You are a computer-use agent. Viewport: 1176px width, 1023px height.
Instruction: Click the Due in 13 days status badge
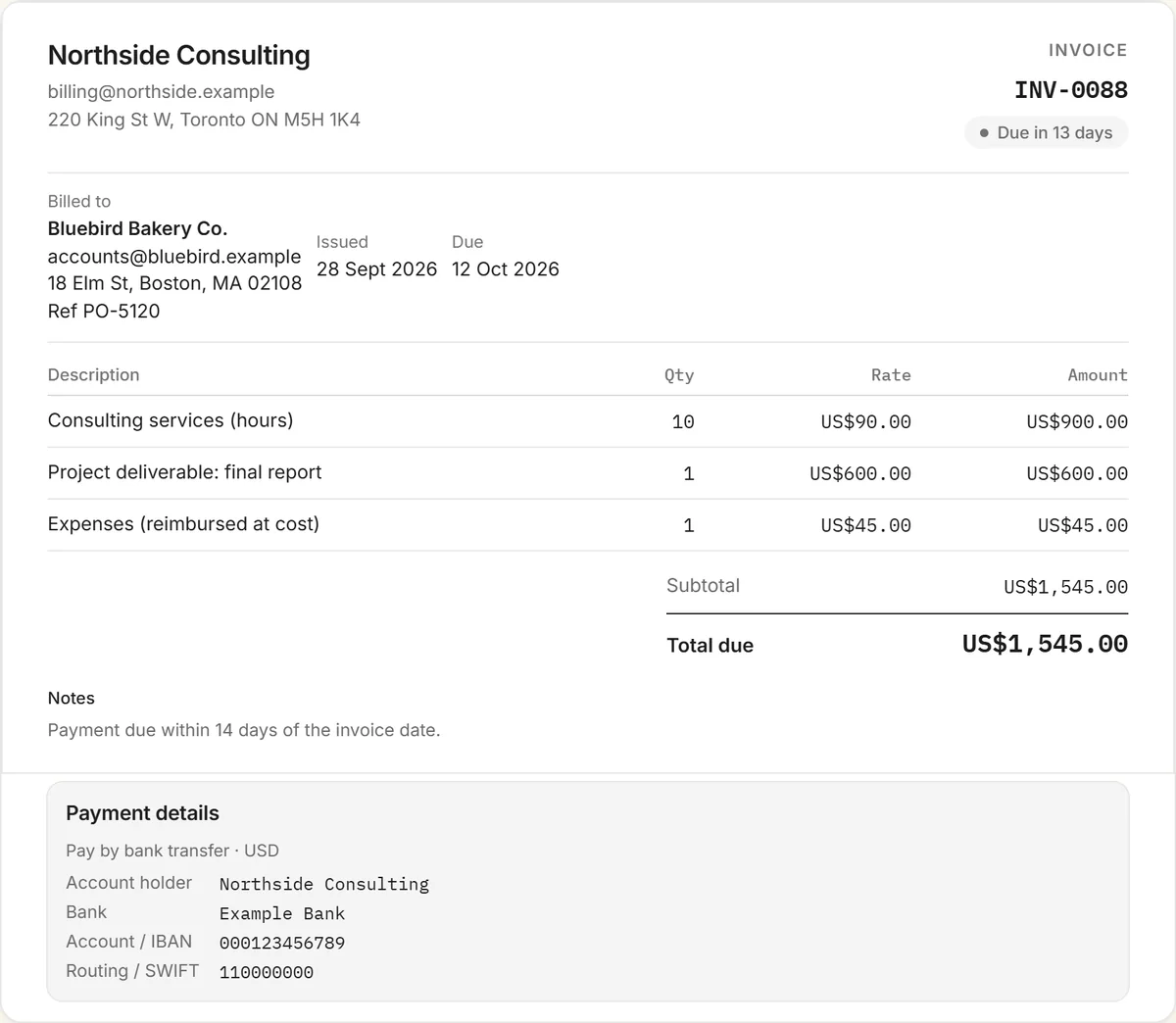click(x=1046, y=133)
